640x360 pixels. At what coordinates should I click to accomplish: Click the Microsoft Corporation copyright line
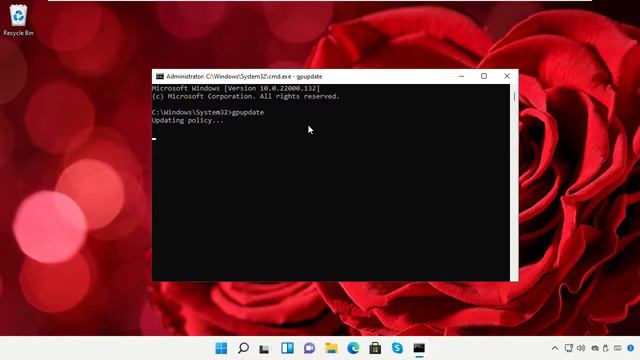click(246, 96)
